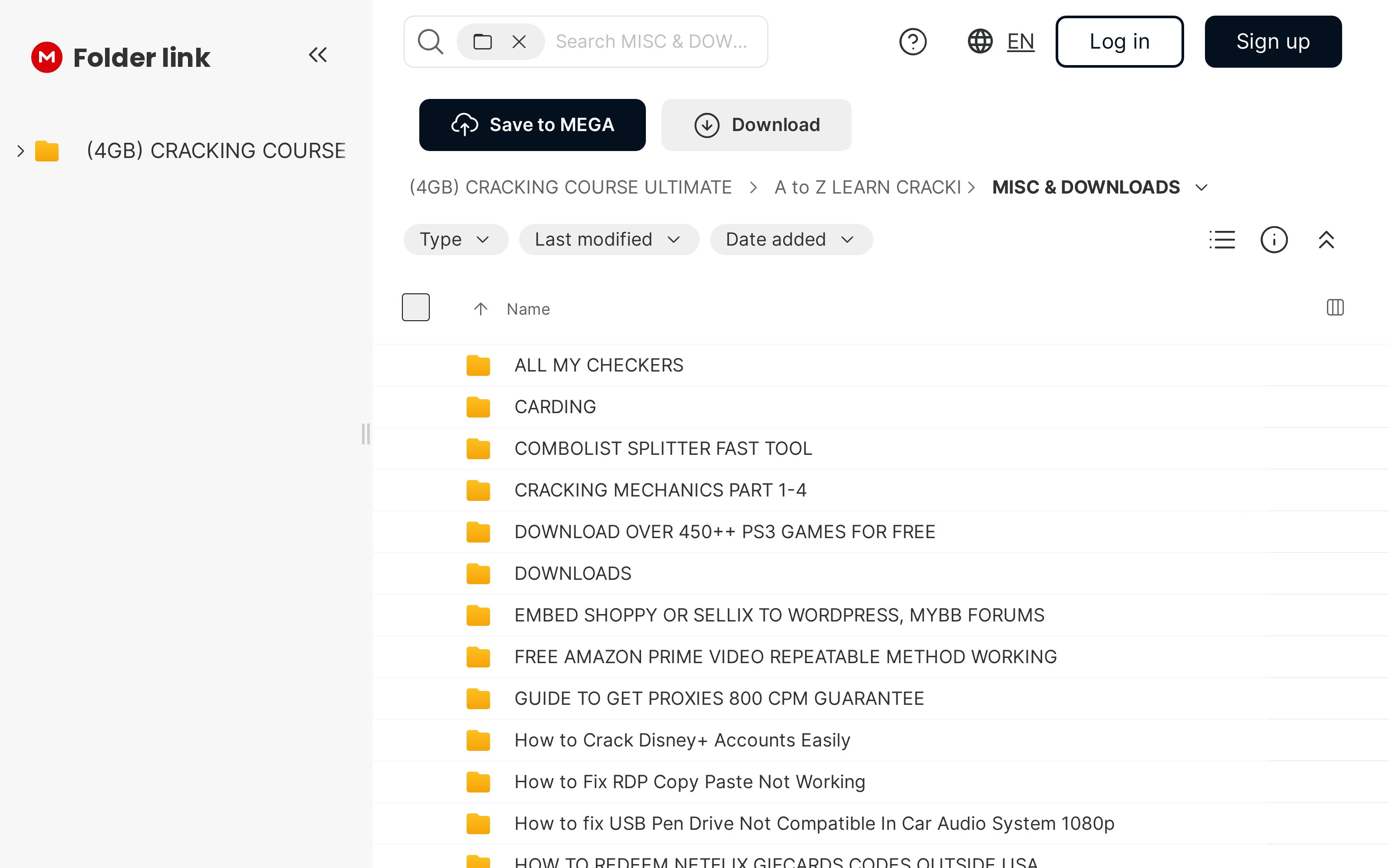Click the sidebar resize handle
1389x868 pixels.
pyautogui.click(x=365, y=434)
